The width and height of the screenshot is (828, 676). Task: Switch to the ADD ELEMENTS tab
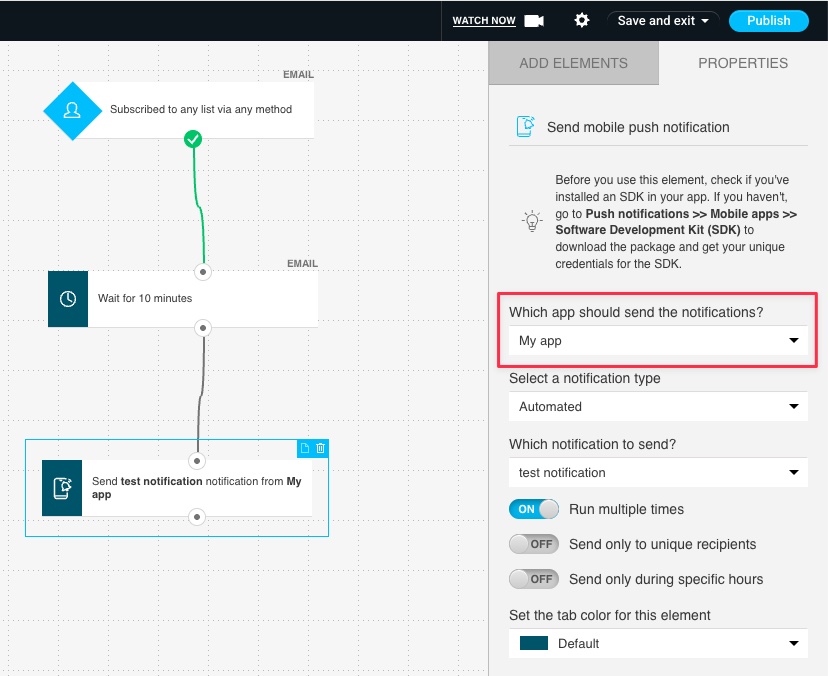tap(573, 63)
